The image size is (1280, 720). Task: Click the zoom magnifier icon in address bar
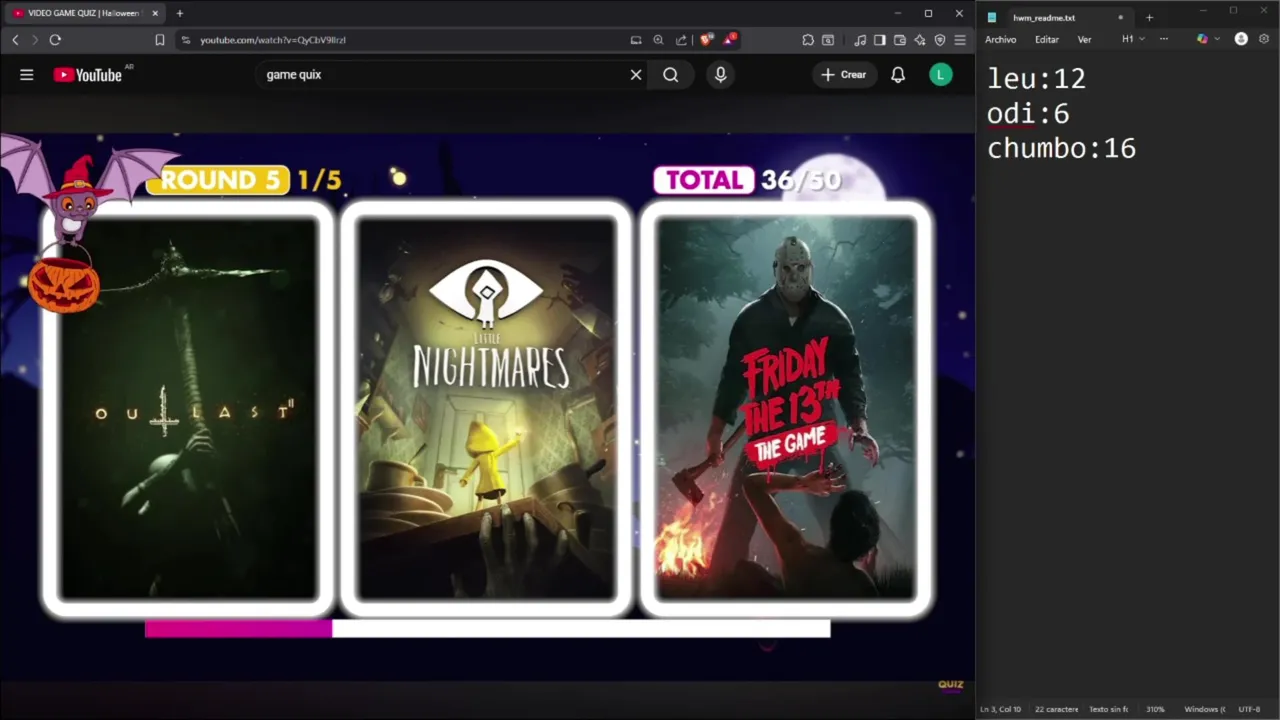tap(658, 40)
